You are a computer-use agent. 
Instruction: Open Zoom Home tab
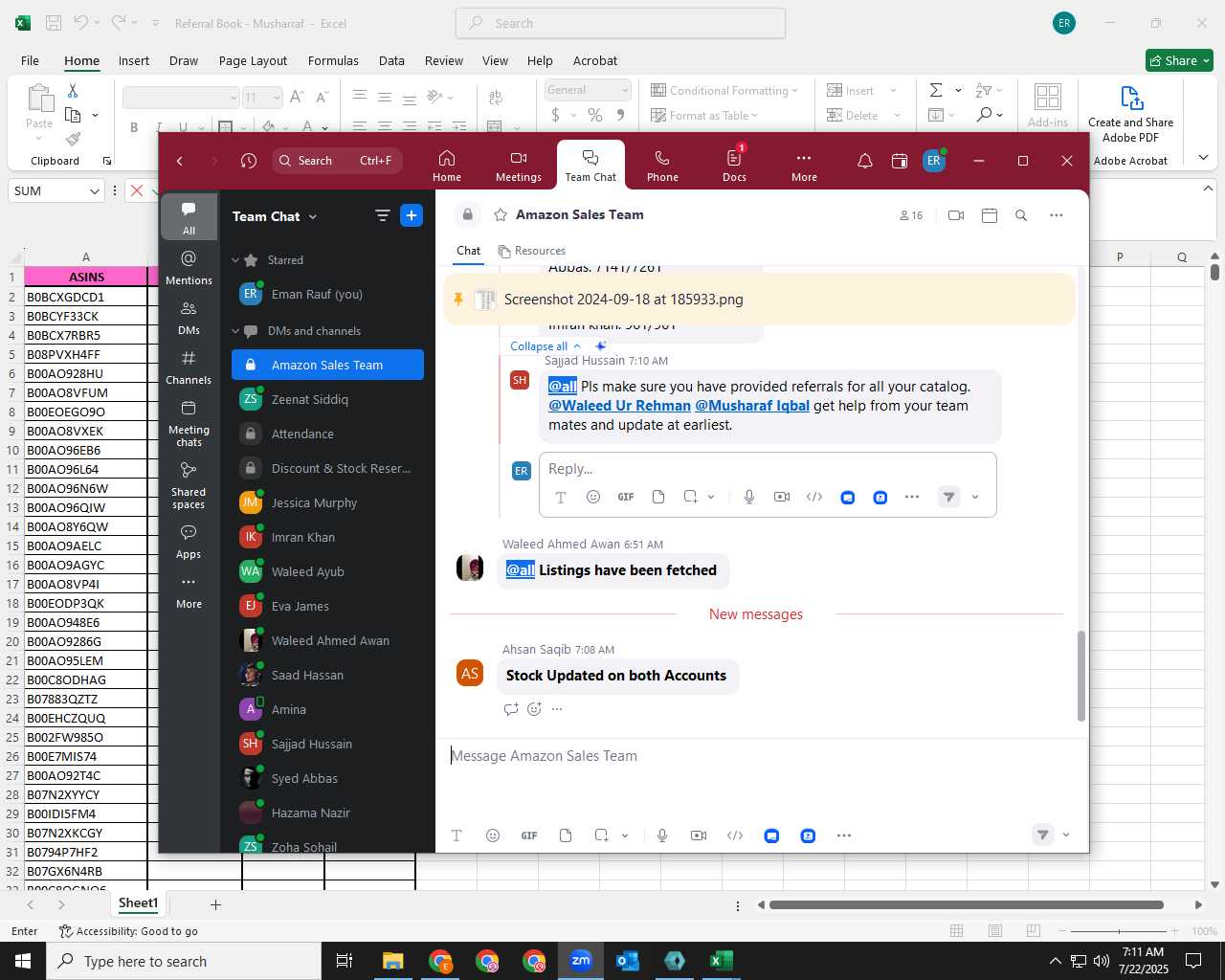(x=446, y=166)
